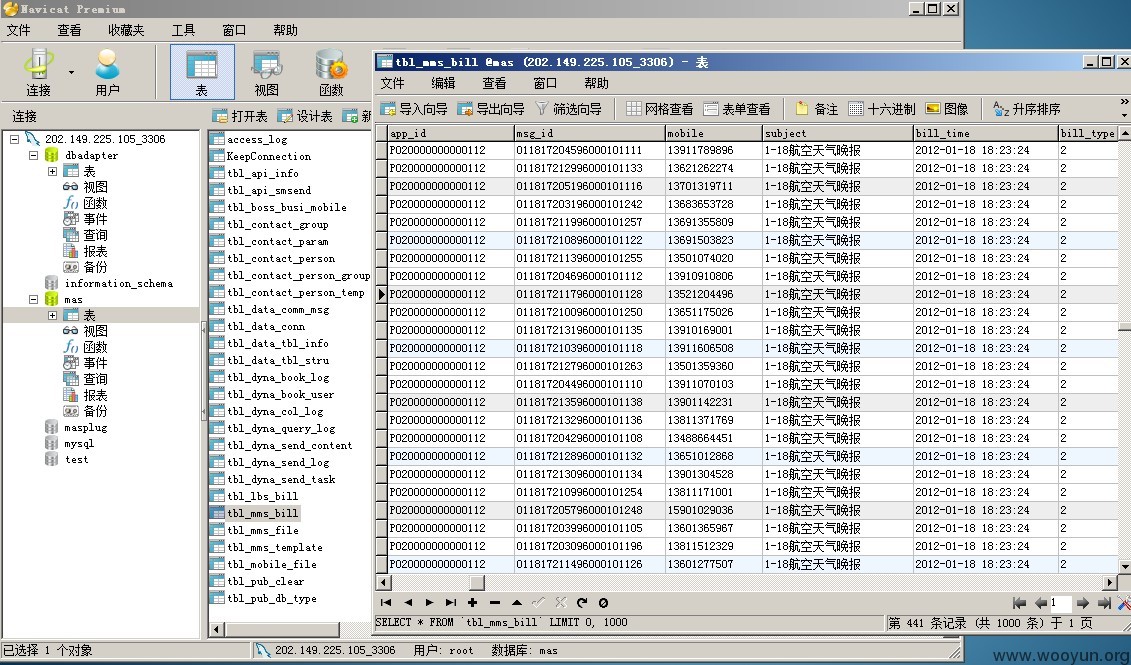Image resolution: width=1131 pixels, height=665 pixels.
Task: Select the 视图 (View) toolbar icon
Action: coord(266,72)
